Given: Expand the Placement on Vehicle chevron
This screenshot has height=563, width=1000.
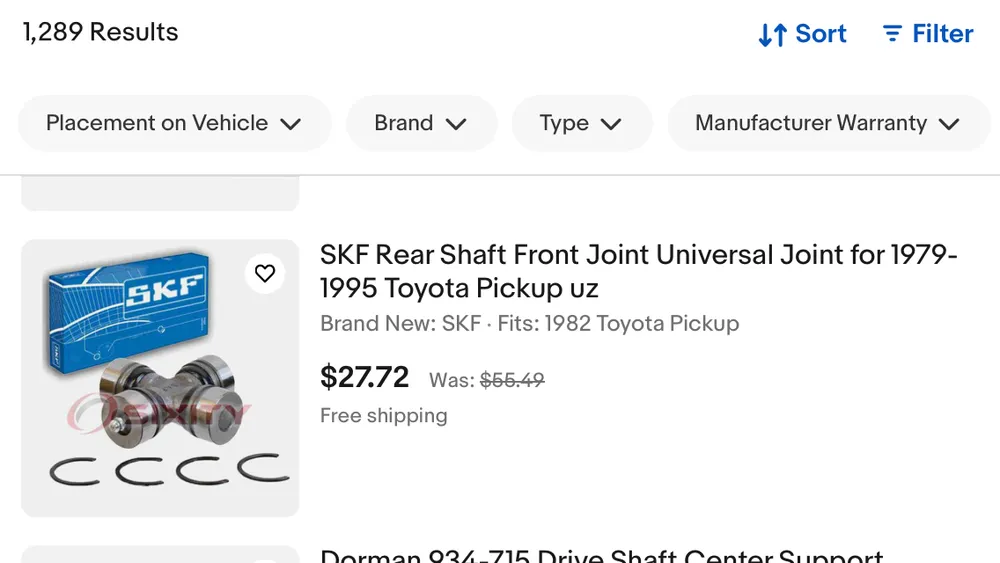Looking at the screenshot, I should [x=291, y=124].
